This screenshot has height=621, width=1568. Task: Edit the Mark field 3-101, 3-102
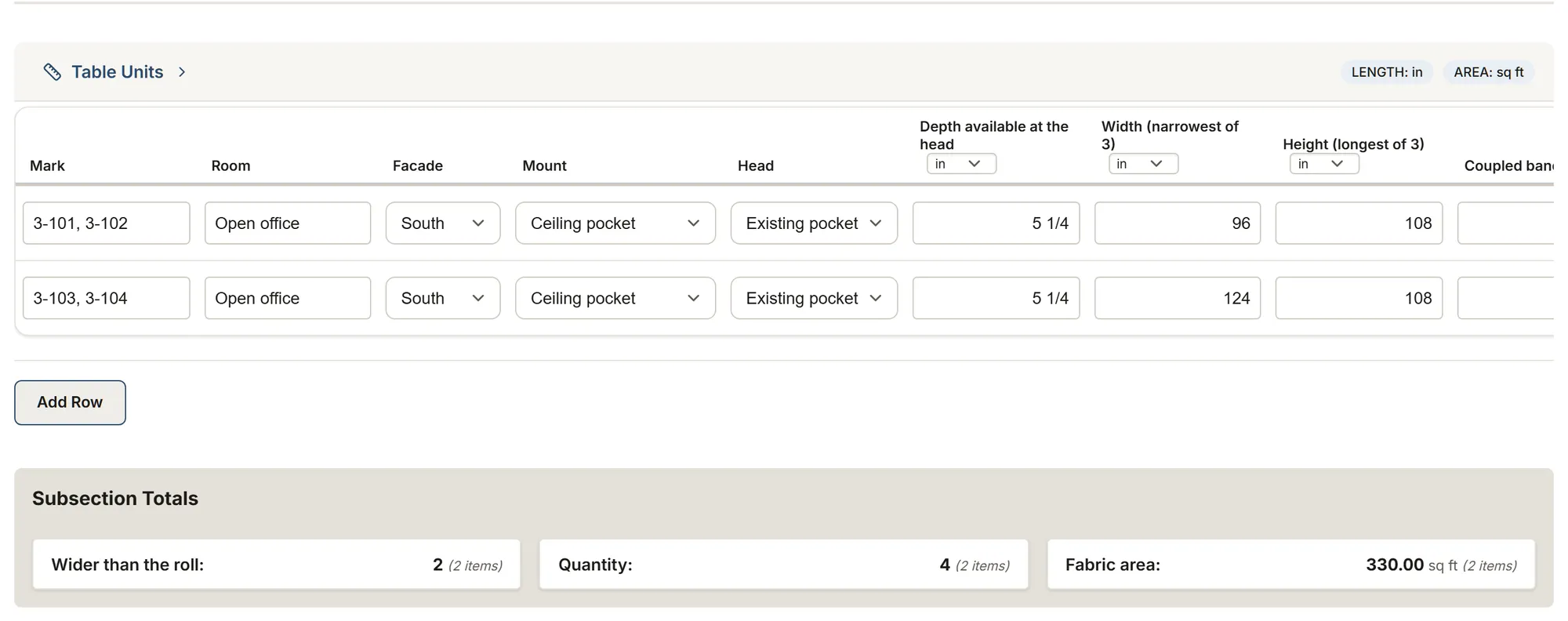(107, 223)
